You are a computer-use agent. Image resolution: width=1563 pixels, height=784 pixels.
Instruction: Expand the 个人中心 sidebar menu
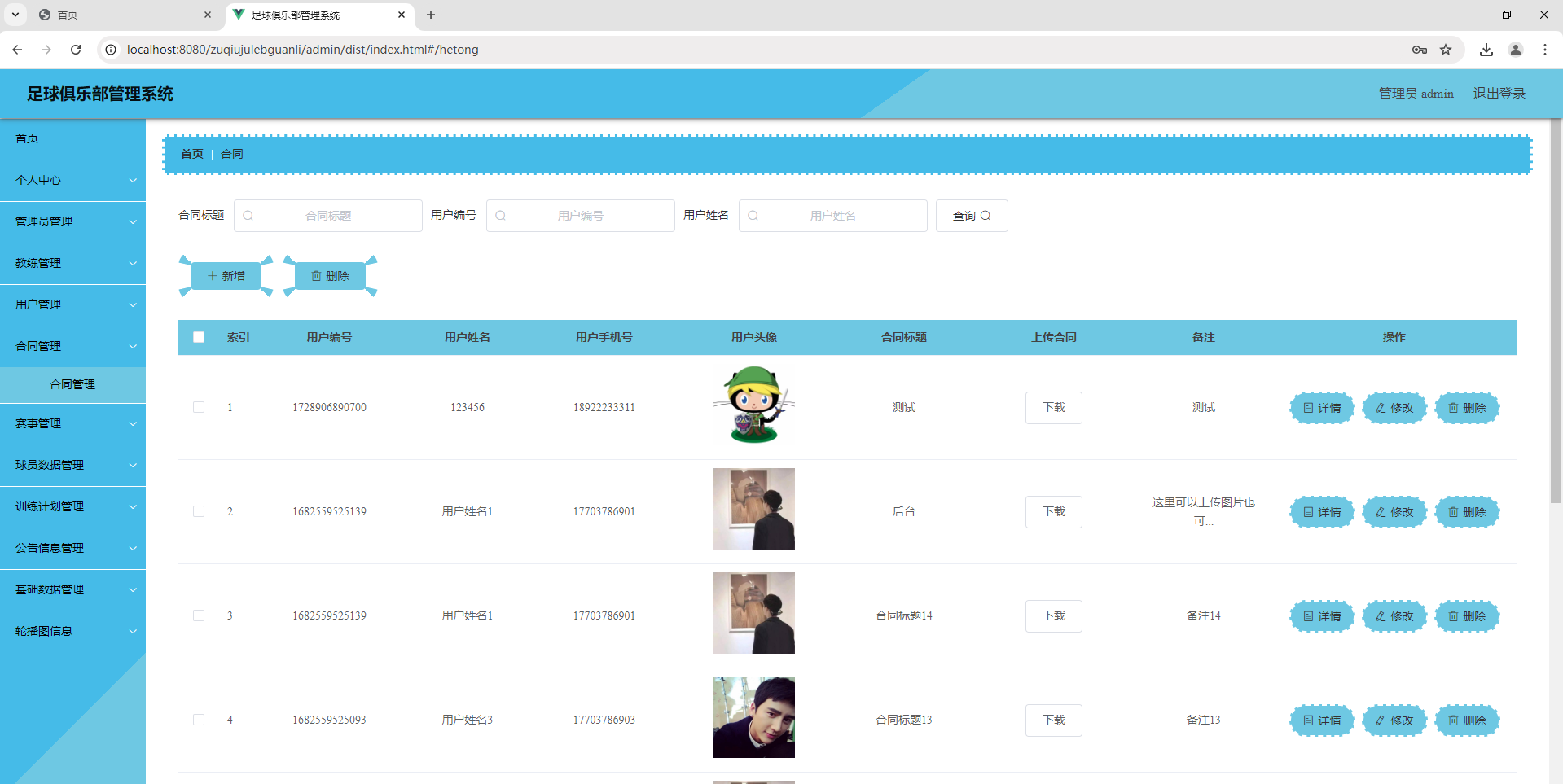[x=72, y=180]
